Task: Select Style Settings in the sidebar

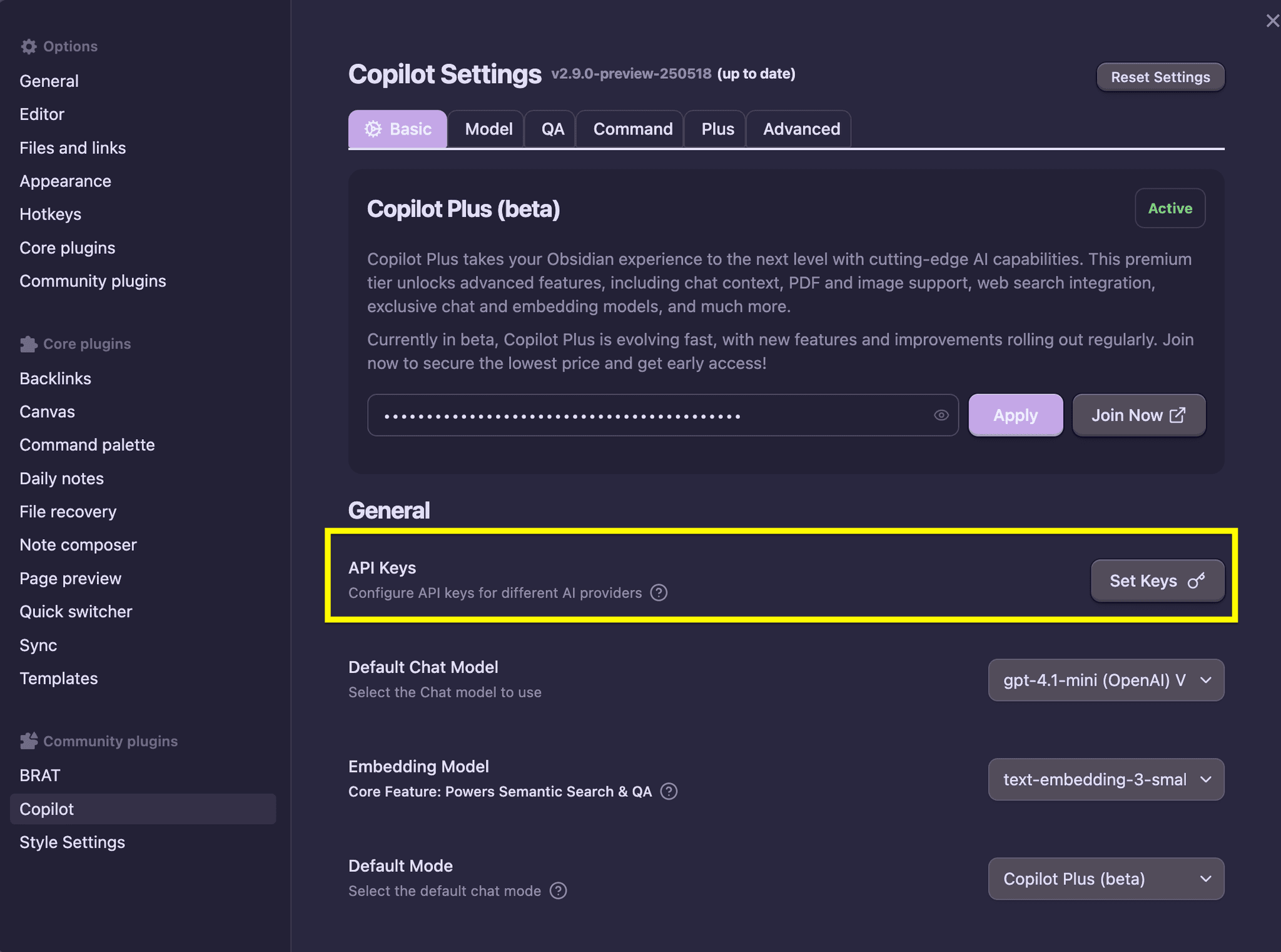Action: (72, 842)
